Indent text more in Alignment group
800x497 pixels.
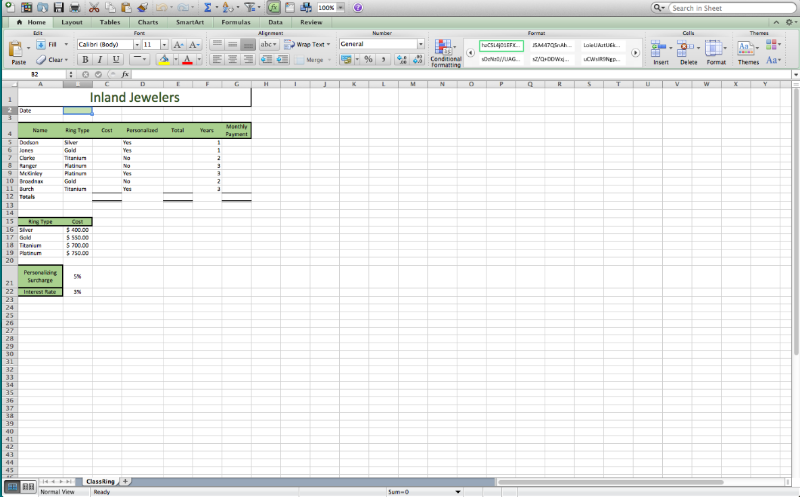pos(282,59)
